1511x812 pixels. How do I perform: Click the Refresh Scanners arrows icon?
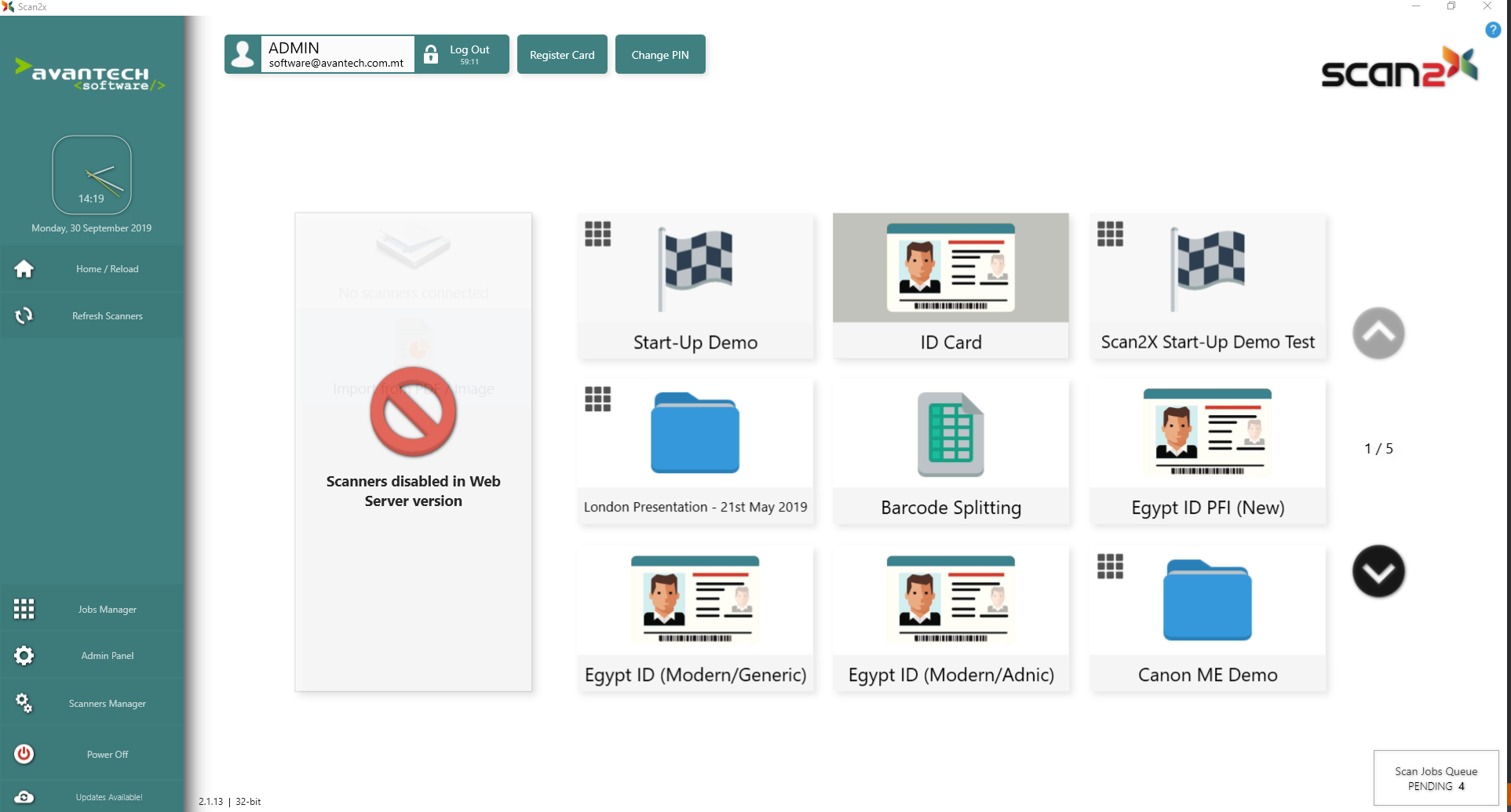coord(24,316)
